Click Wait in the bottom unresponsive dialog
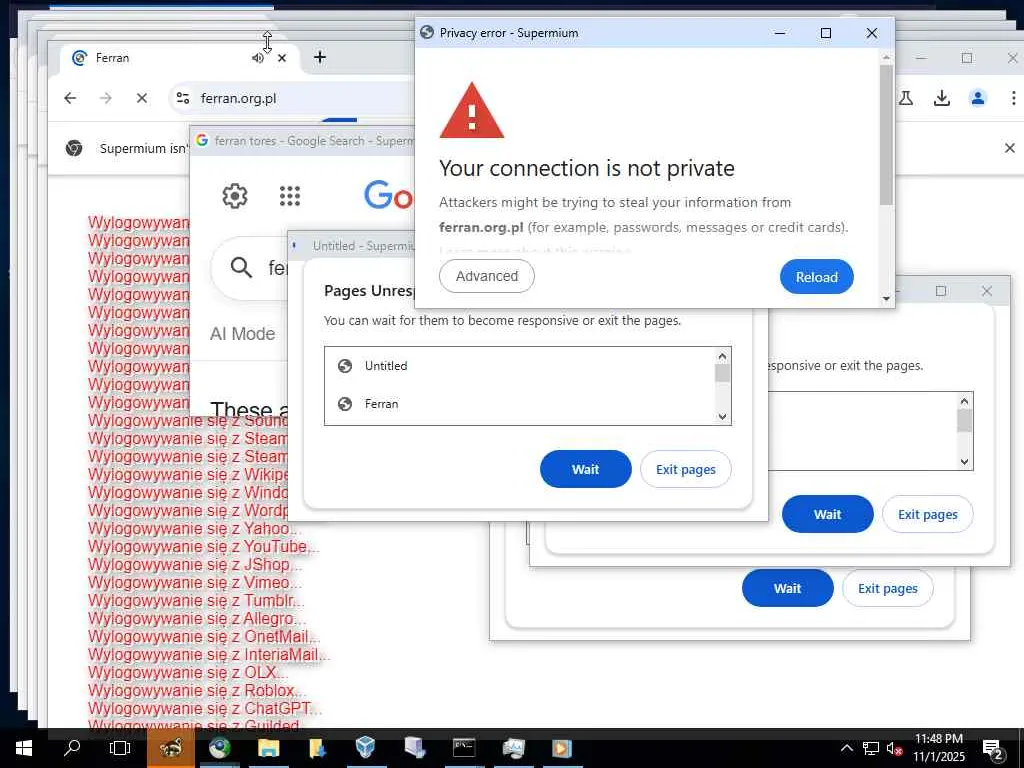This screenshot has width=1024, height=768. pyautogui.click(x=787, y=588)
